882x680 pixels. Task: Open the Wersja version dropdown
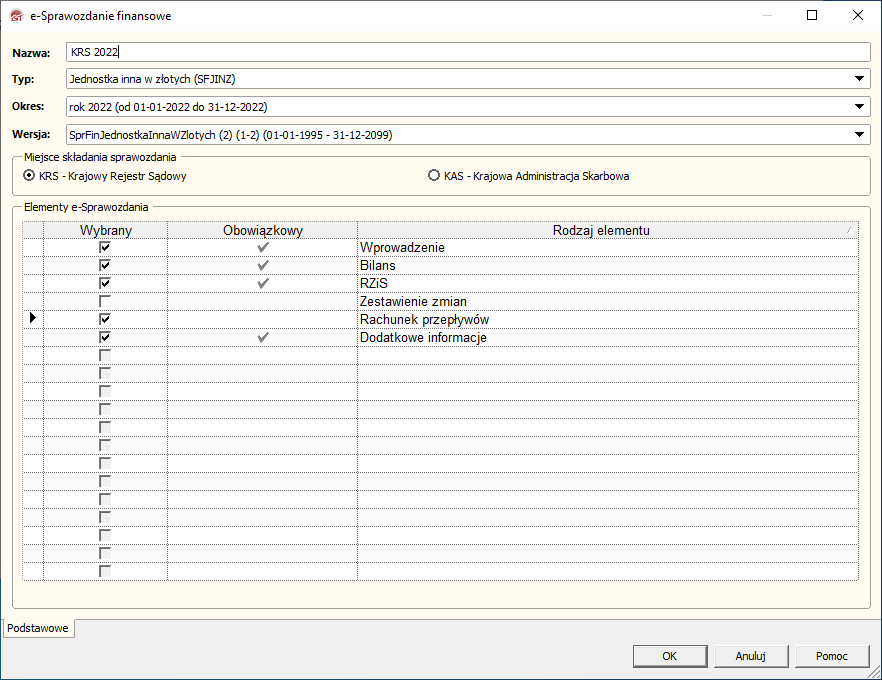(x=859, y=134)
